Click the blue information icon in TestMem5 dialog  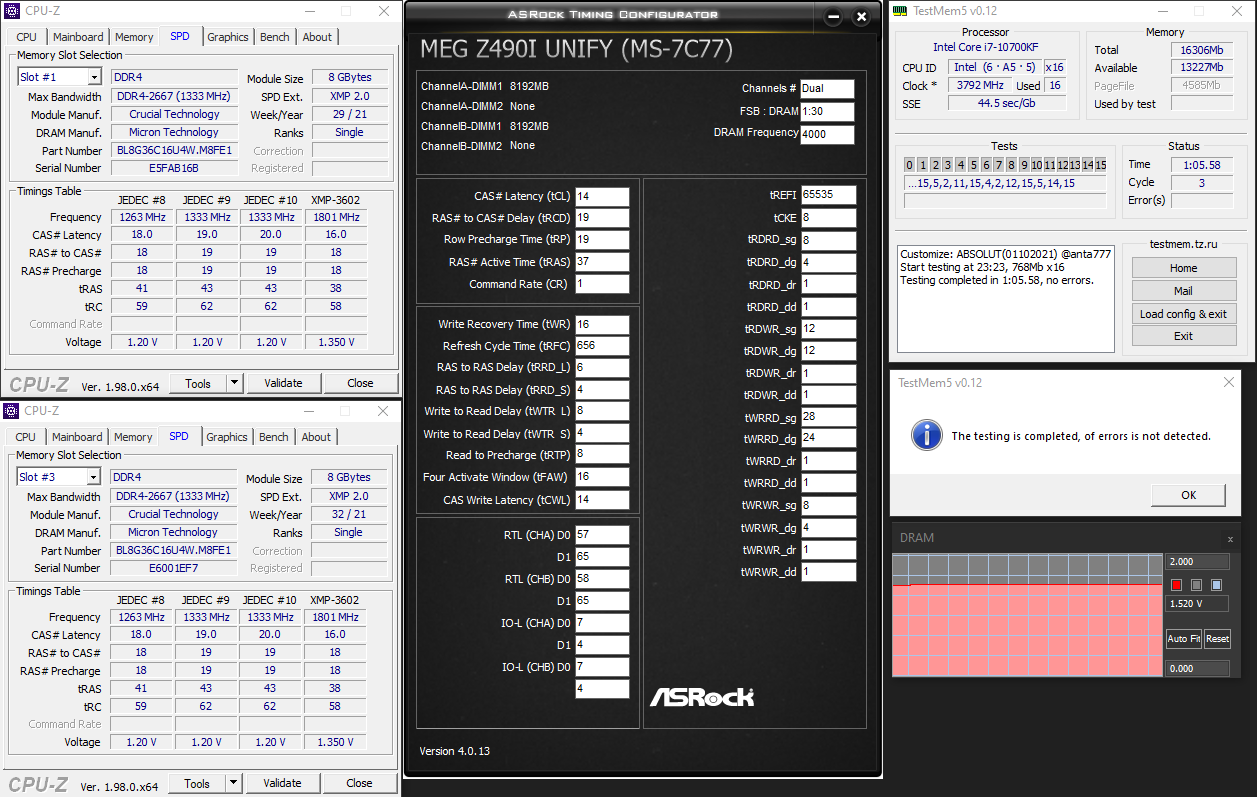[928, 435]
